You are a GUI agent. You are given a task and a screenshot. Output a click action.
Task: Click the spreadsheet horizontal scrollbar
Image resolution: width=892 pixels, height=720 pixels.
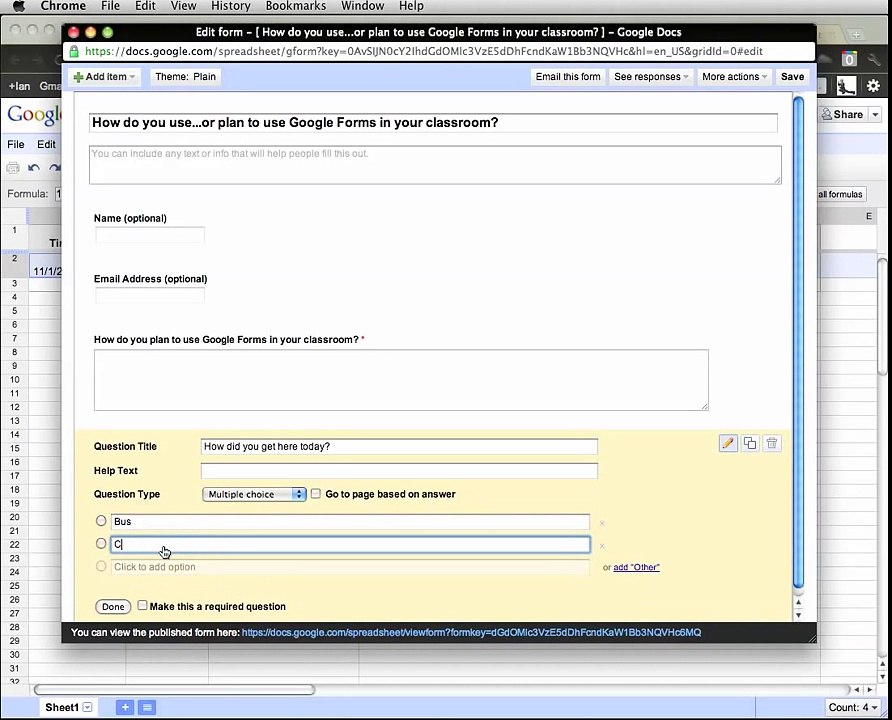click(x=174, y=689)
